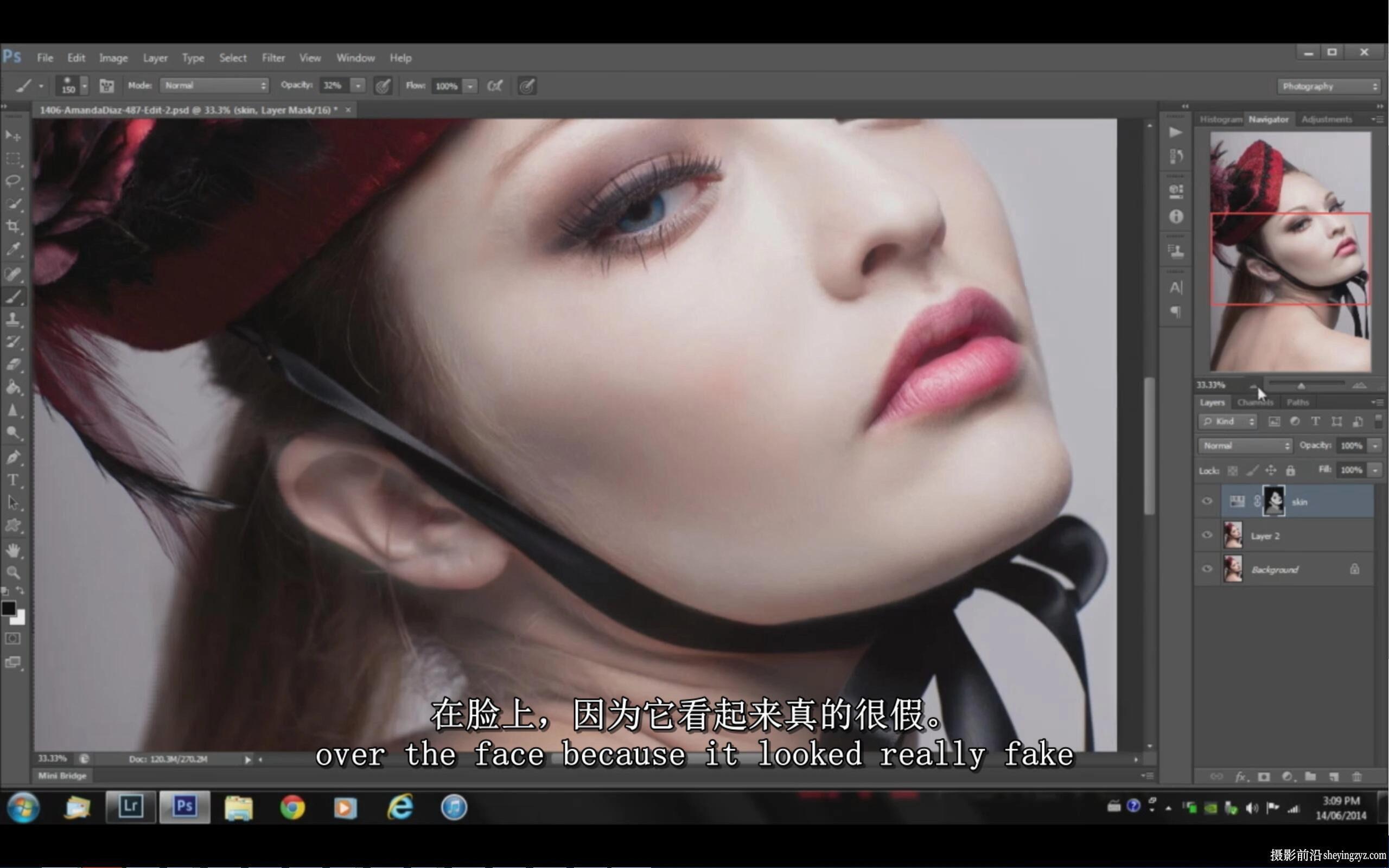1389x868 pixels.
Task: Select the Eraser tool
Action: [12, 365]
